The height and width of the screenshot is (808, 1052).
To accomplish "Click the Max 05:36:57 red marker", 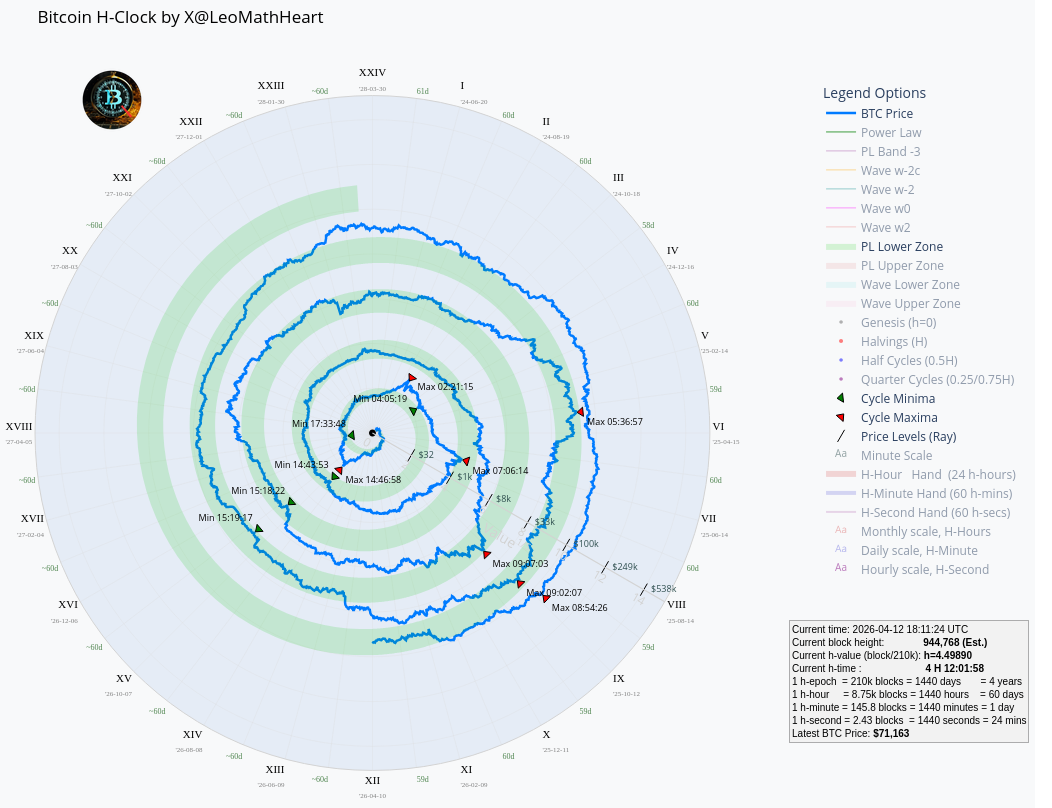I will [580, 412].
